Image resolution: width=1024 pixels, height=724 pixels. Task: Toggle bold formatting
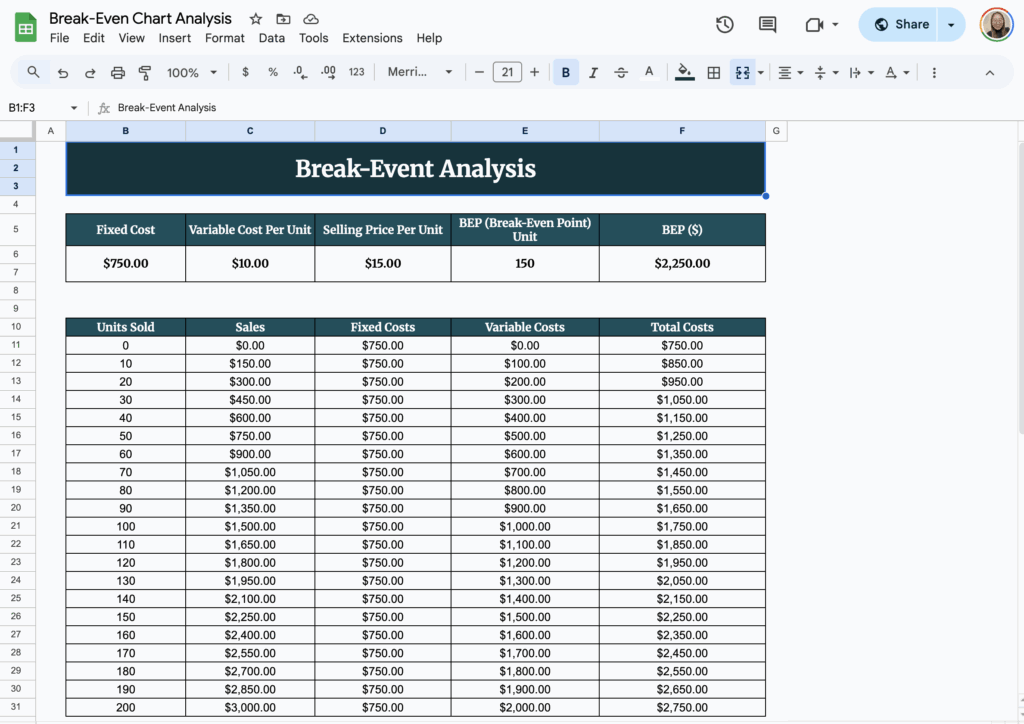point(565,72)
